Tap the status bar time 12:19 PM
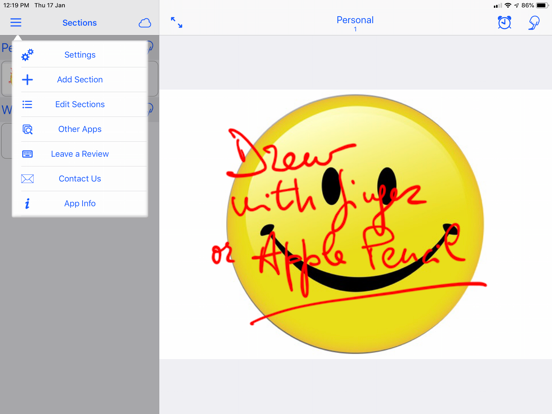This screenshot has height=414, width=552. [16, 5]
